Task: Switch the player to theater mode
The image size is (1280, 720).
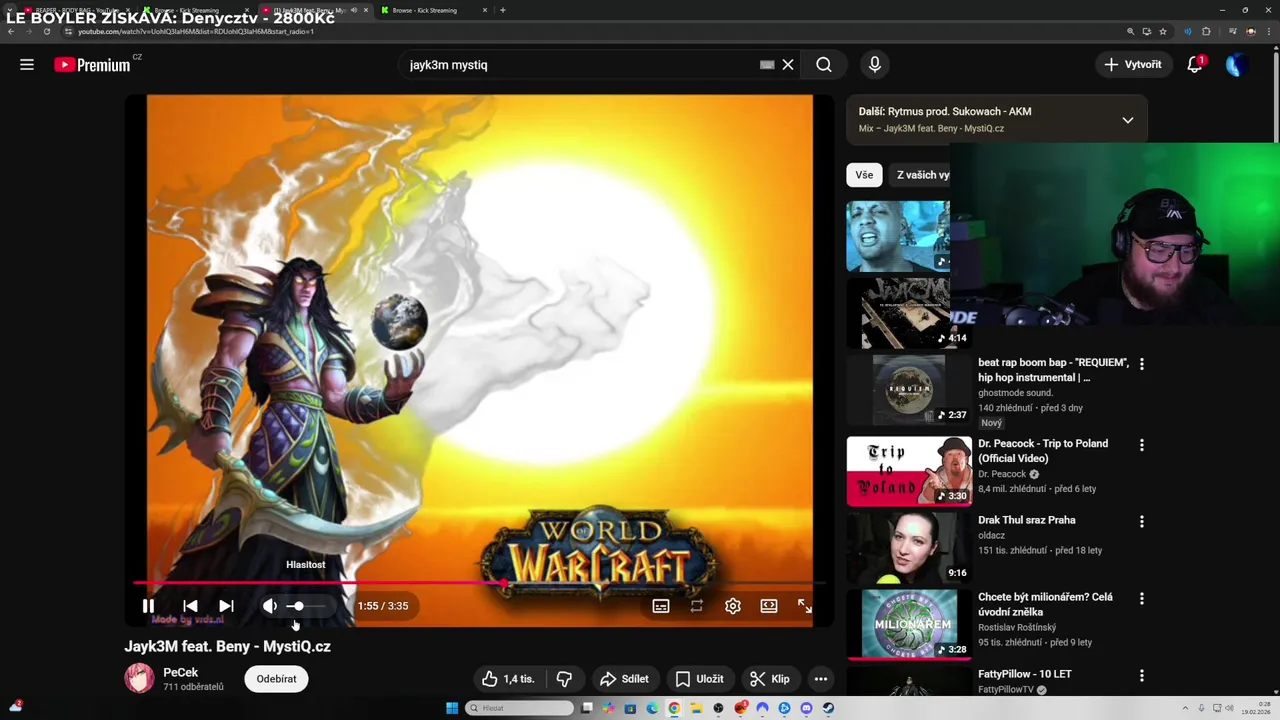Action: (769, 606)
